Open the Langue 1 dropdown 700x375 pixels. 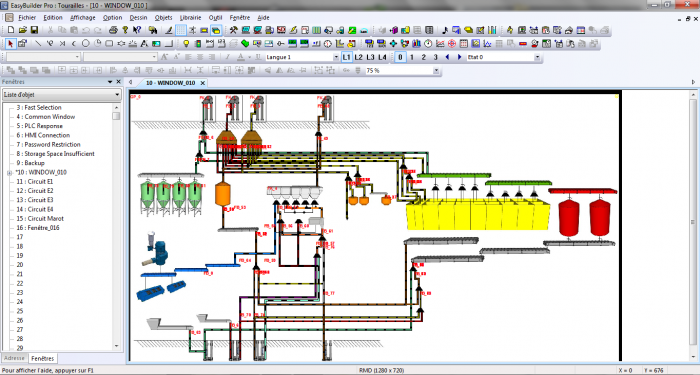(x=302, y=57)
